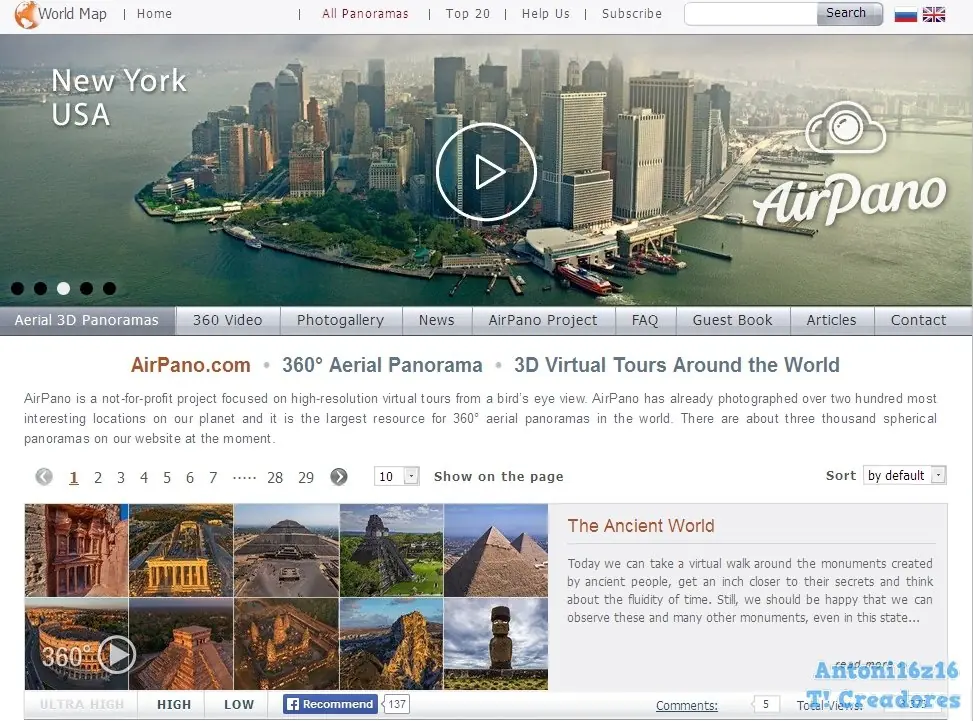Image resolution: width=973 pixels, height=721 pixels.
Task: Go to results page 2
Action: pyautogui.click(x=97, y=477)
